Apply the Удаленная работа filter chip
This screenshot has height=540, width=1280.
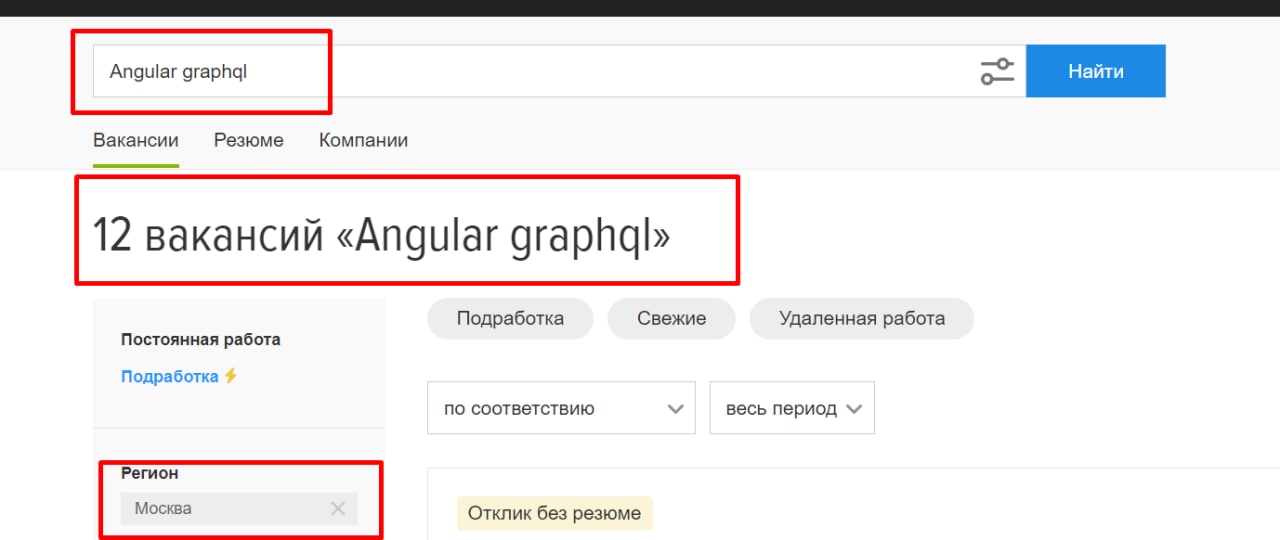pos(862,319)
